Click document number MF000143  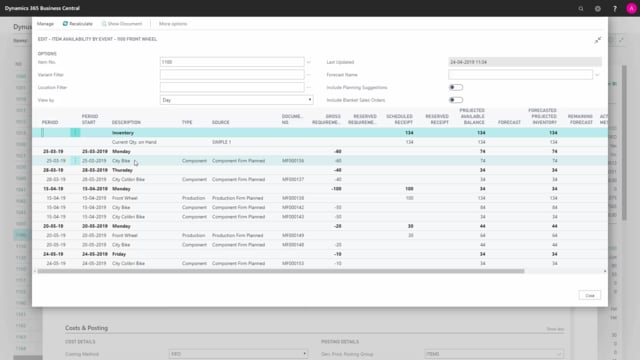click(293, 217)
